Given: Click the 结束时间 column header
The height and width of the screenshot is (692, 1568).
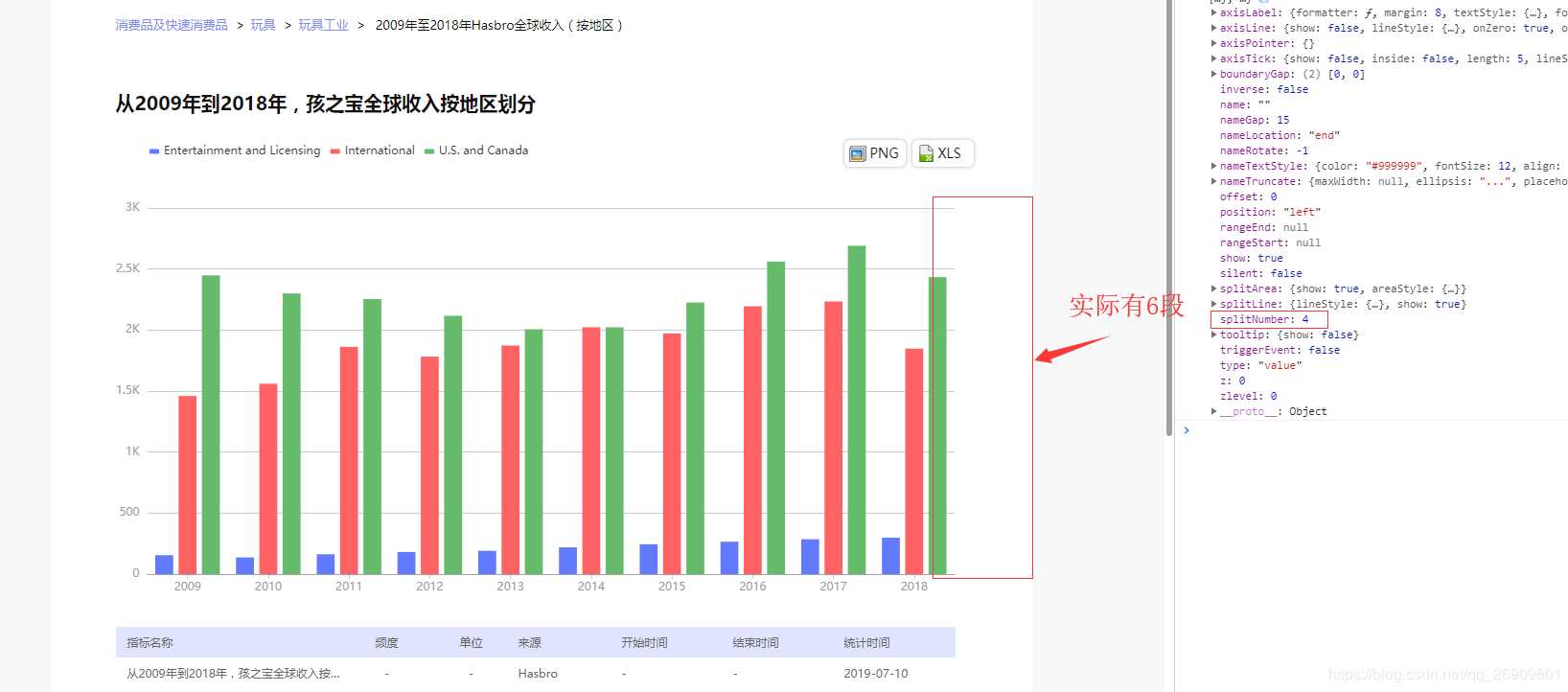Looking at the screenshot, I should tap(755, 643).
